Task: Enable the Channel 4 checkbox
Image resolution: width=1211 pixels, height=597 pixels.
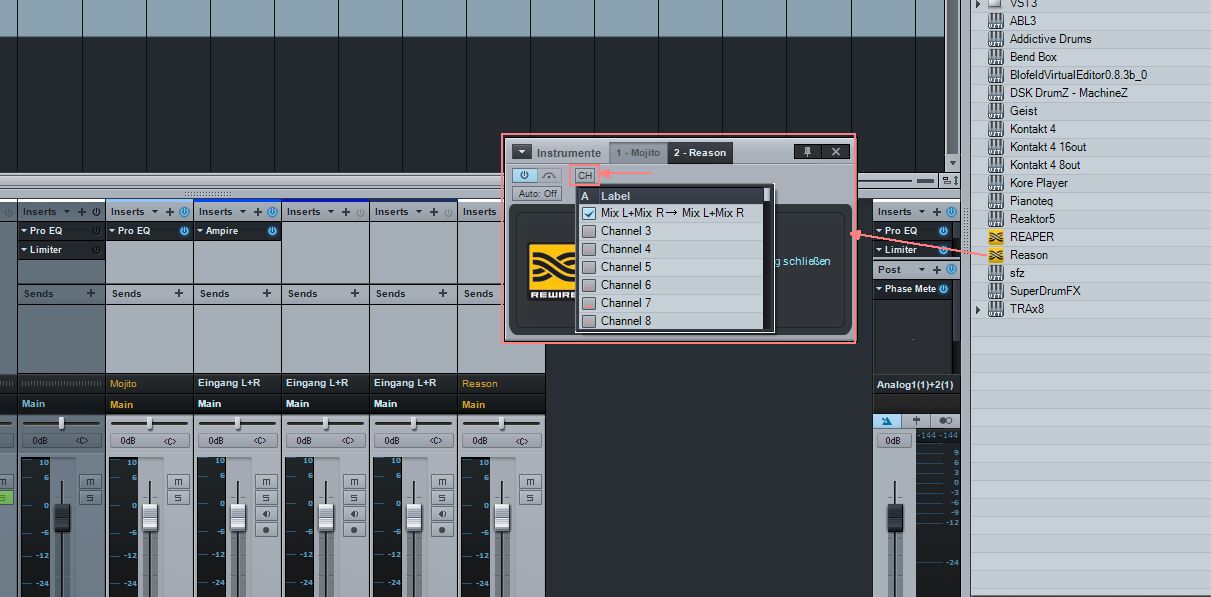Action: click(589, 249)
